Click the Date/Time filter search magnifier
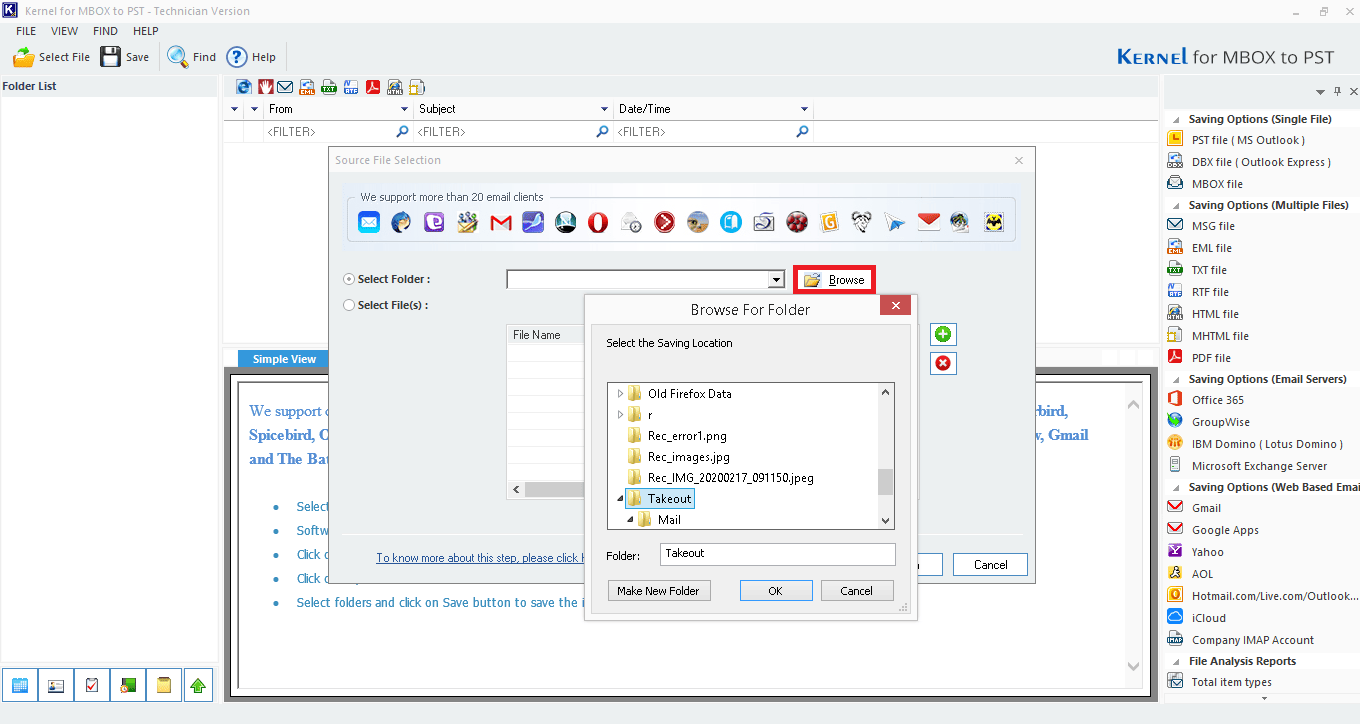 click(x=802, y=131)
